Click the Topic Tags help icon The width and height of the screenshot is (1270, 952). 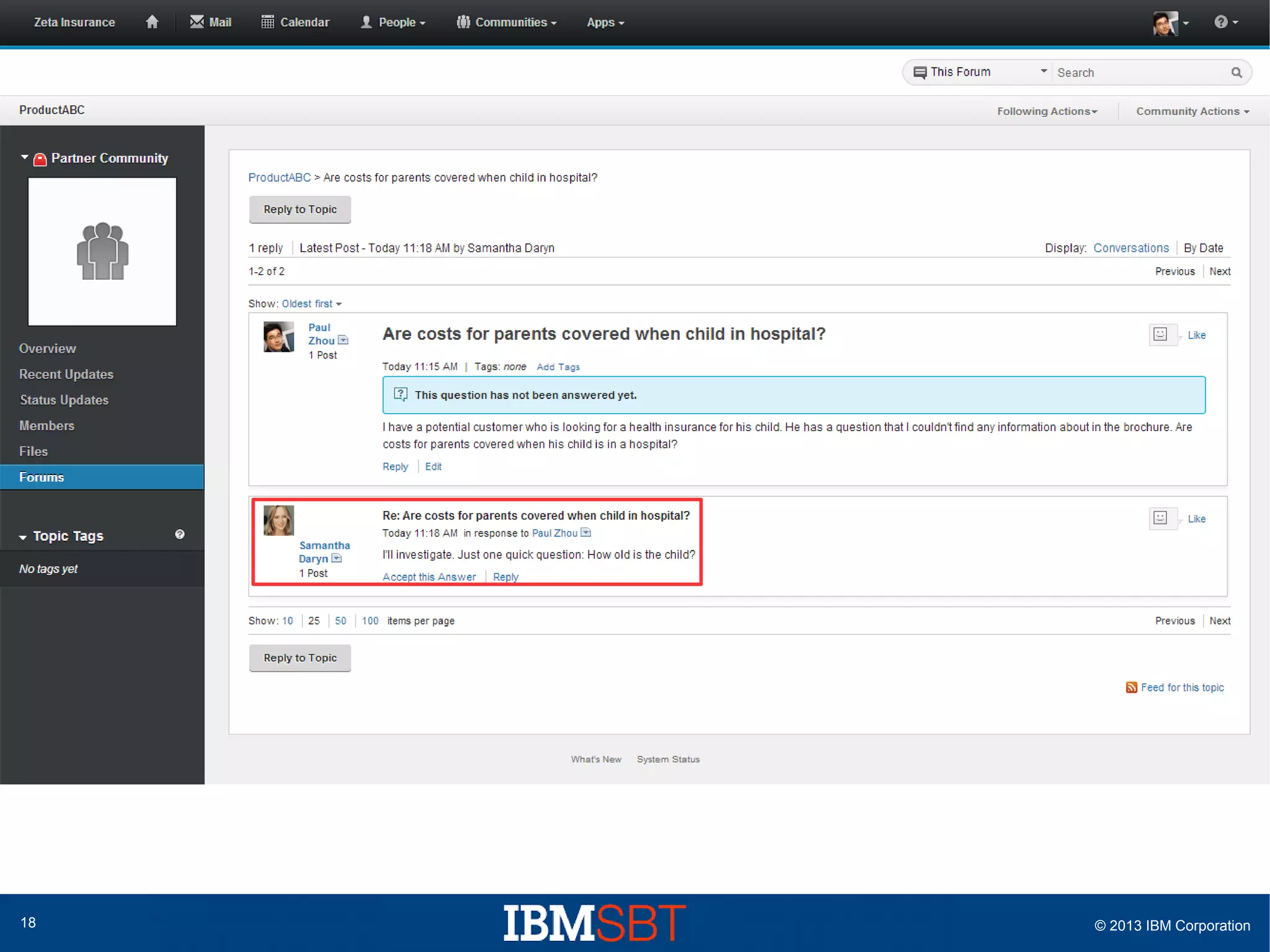pyautogui.click(x=180, y=534)
